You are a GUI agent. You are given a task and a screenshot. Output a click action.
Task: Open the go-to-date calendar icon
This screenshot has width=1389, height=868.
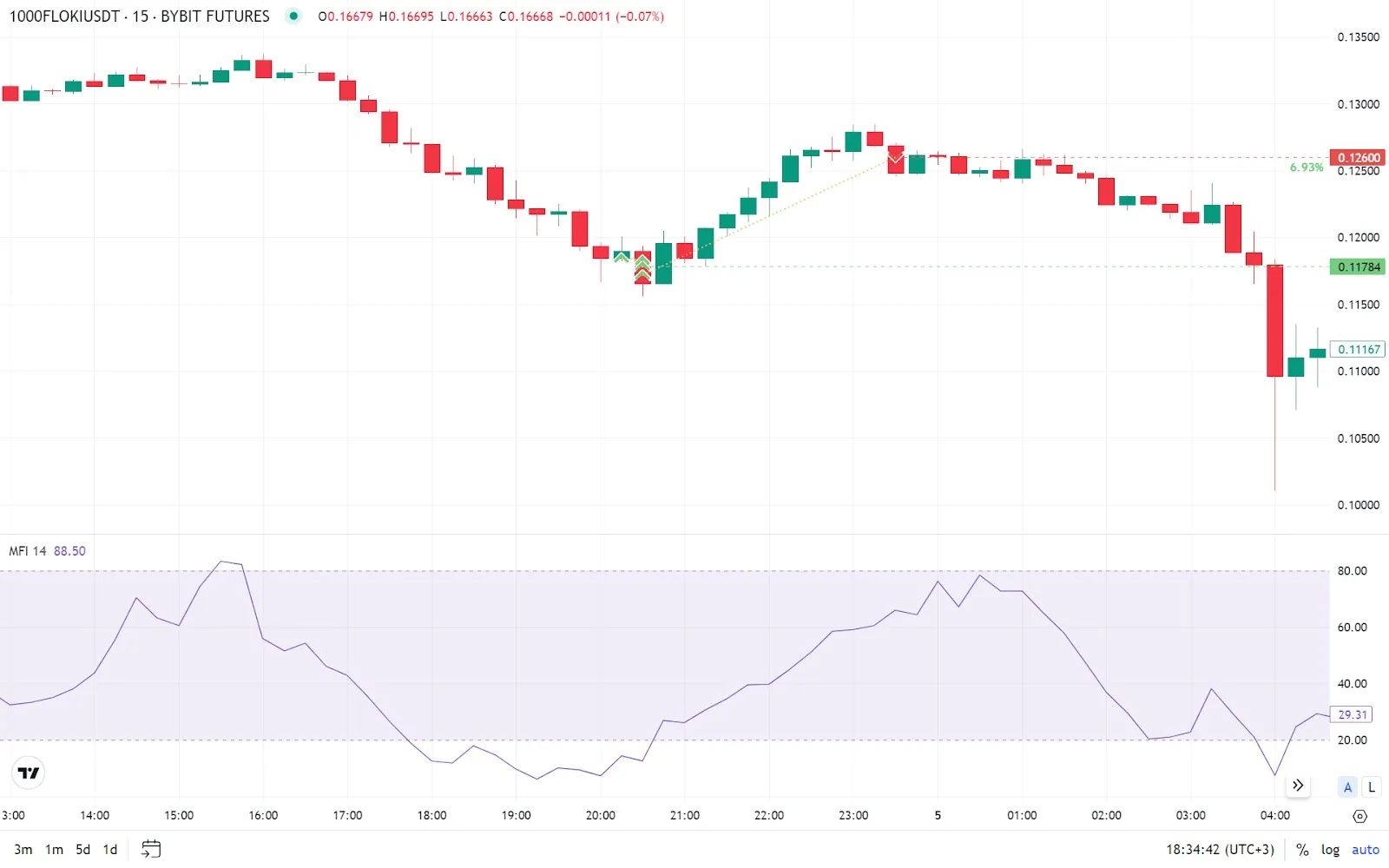click(151, 849)
